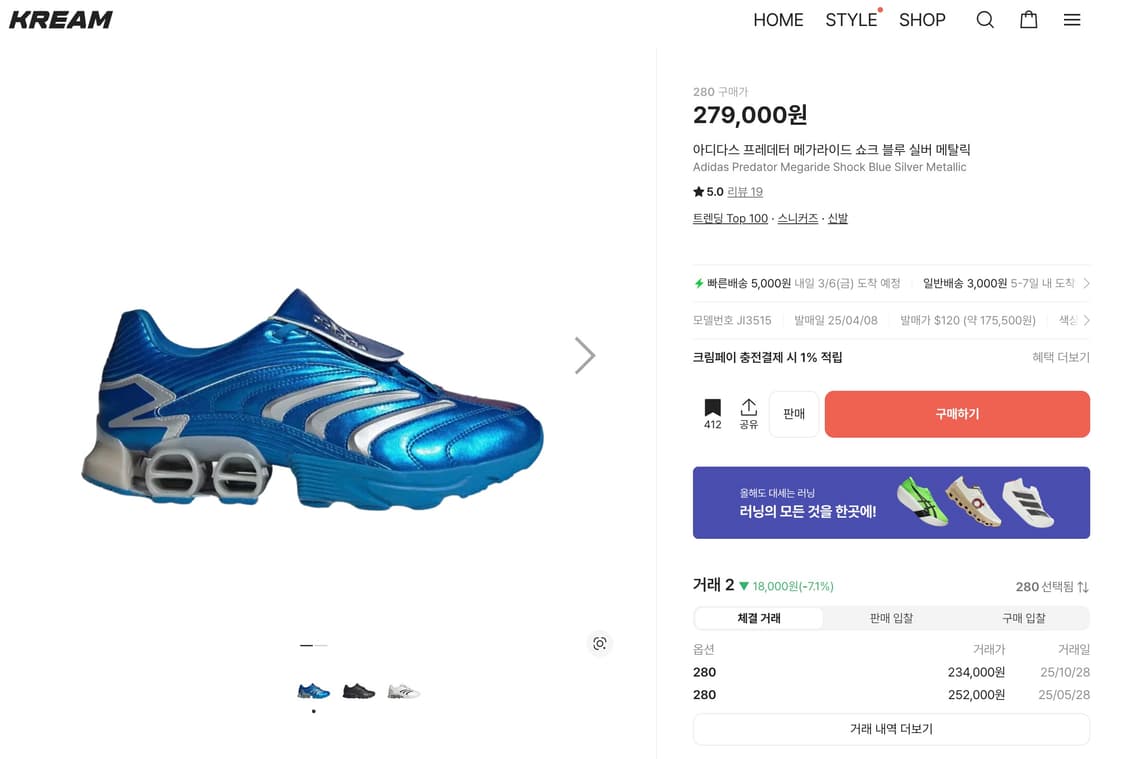Click 거래 내역 더보기 to view more trades
The width and height of the screenshot is (1125, 759).
coord(891,730)
